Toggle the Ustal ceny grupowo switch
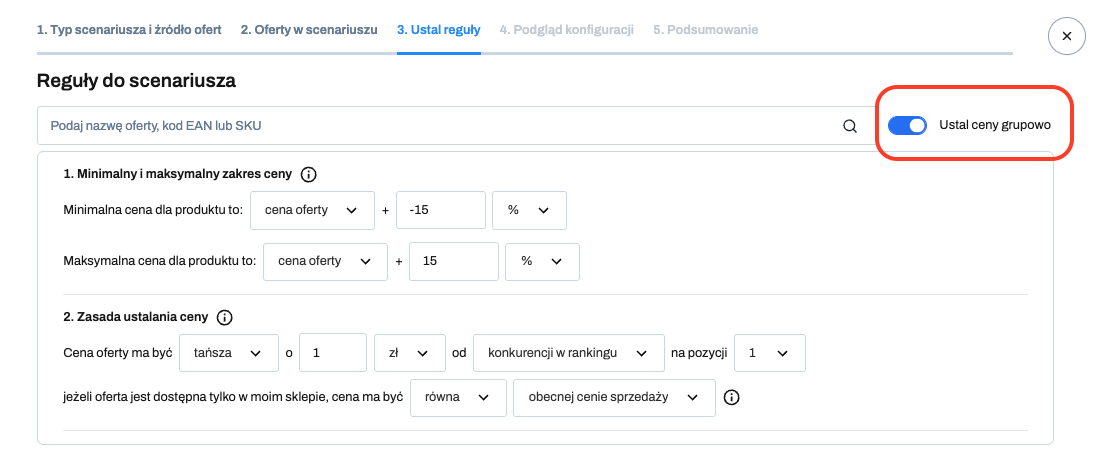 907,125
